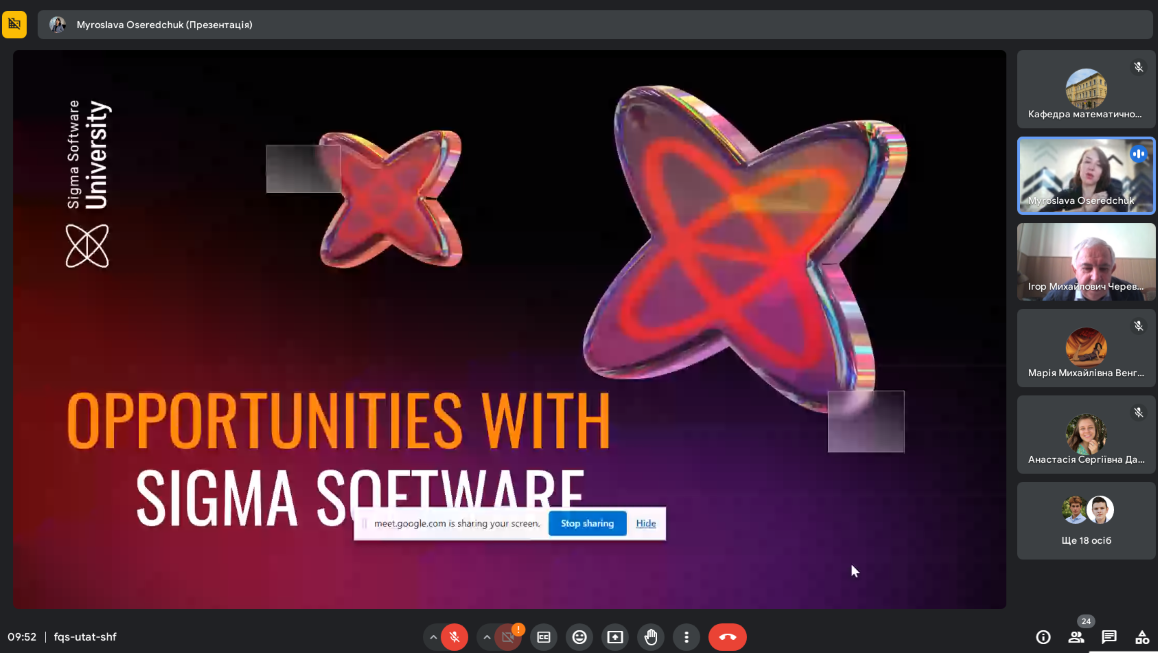Open the chat panel icon

tap(1109, 637)
